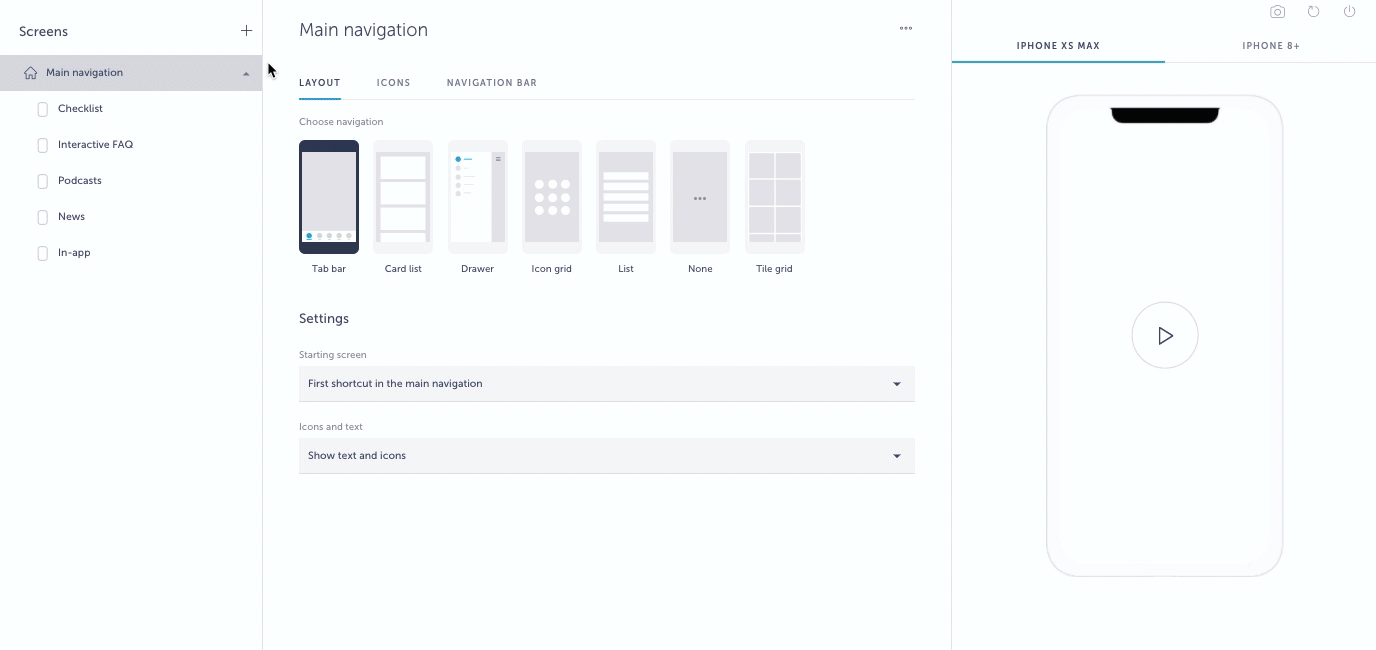Click the refresh preview icon
The image size is (1376, 650).
(1313, 12)
